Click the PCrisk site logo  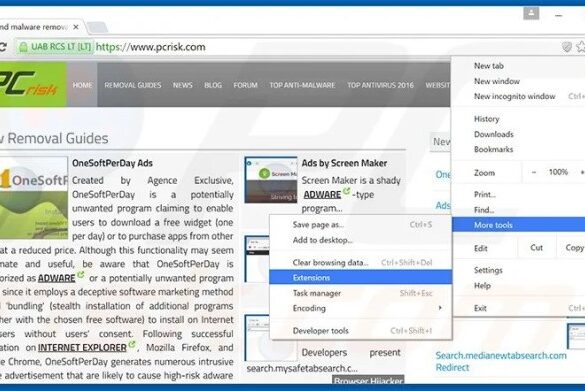pos(33,85)
